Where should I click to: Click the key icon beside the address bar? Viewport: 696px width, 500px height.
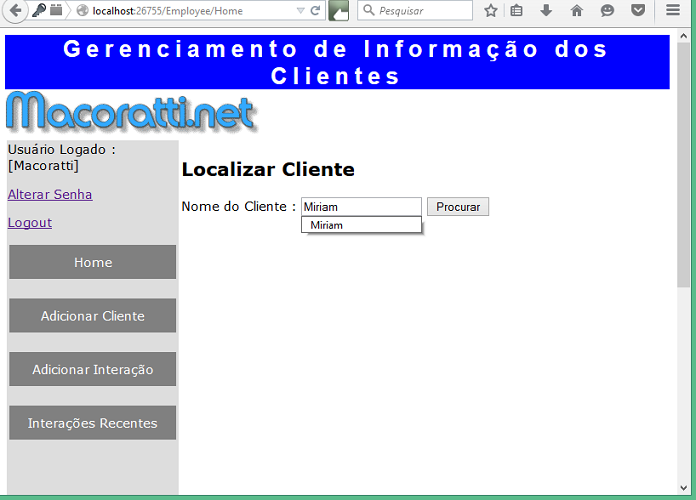tap(39, 10)
